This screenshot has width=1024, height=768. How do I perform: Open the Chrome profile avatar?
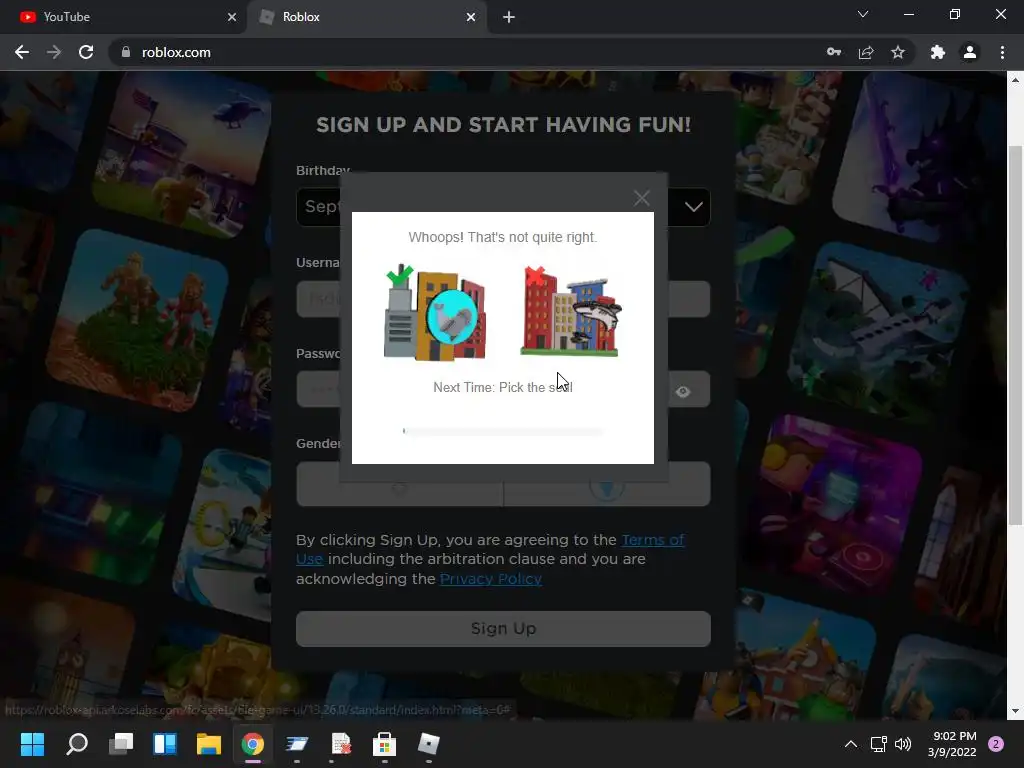970,52
